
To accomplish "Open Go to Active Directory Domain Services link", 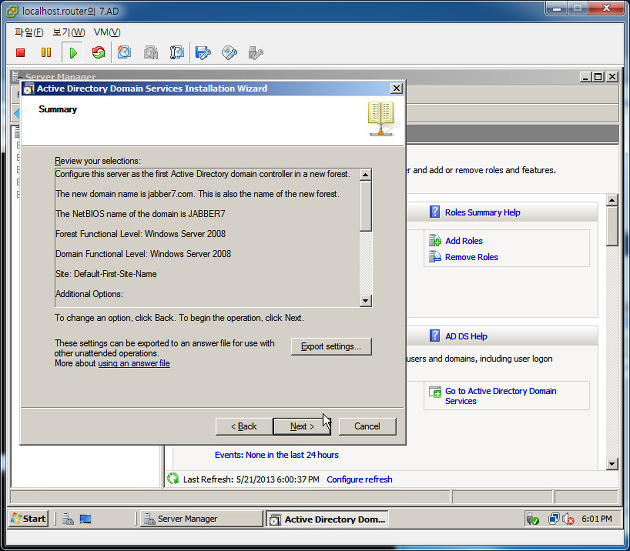I will 501,396.
